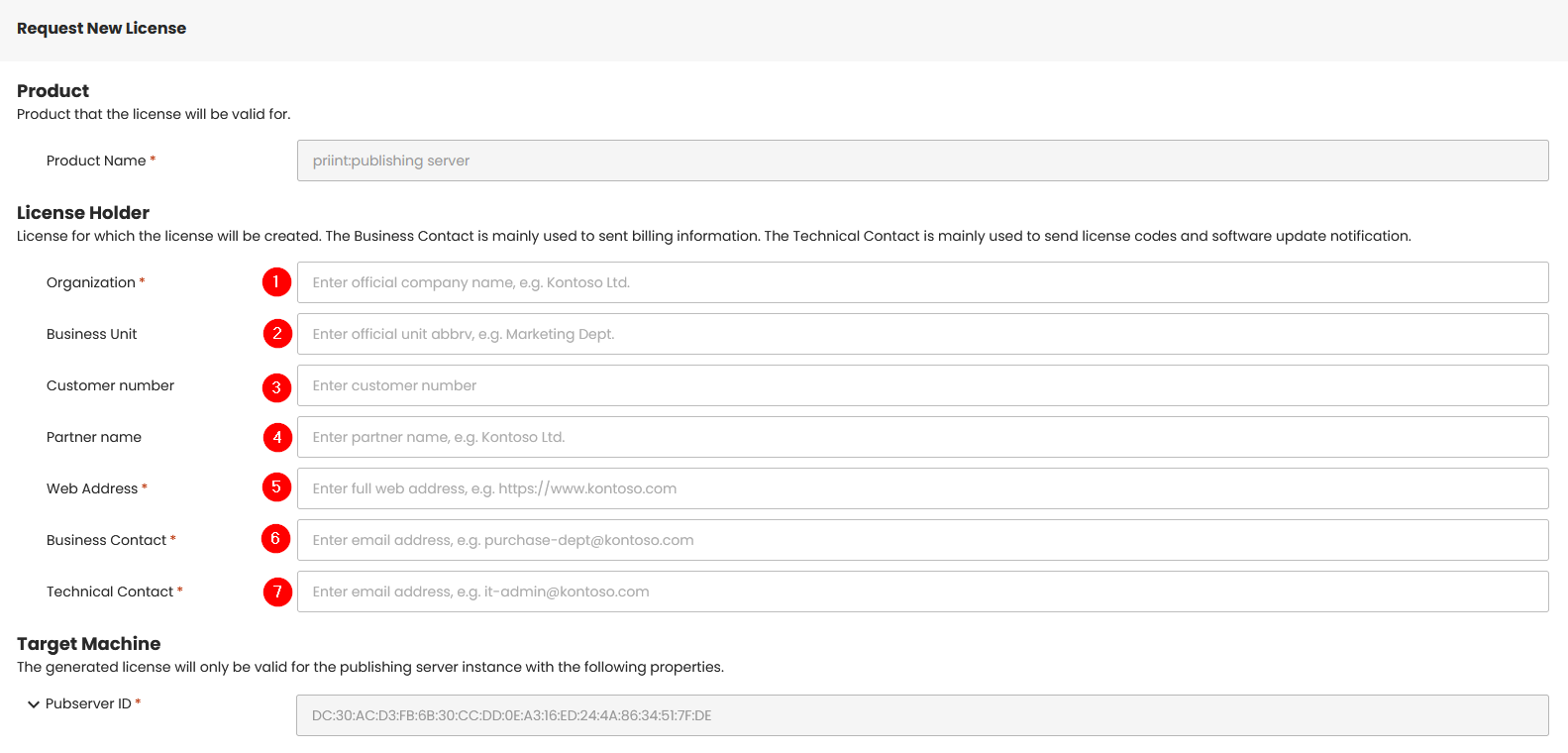Click the Web Address field
The image size is (1568, 753).
coord(921,488)
